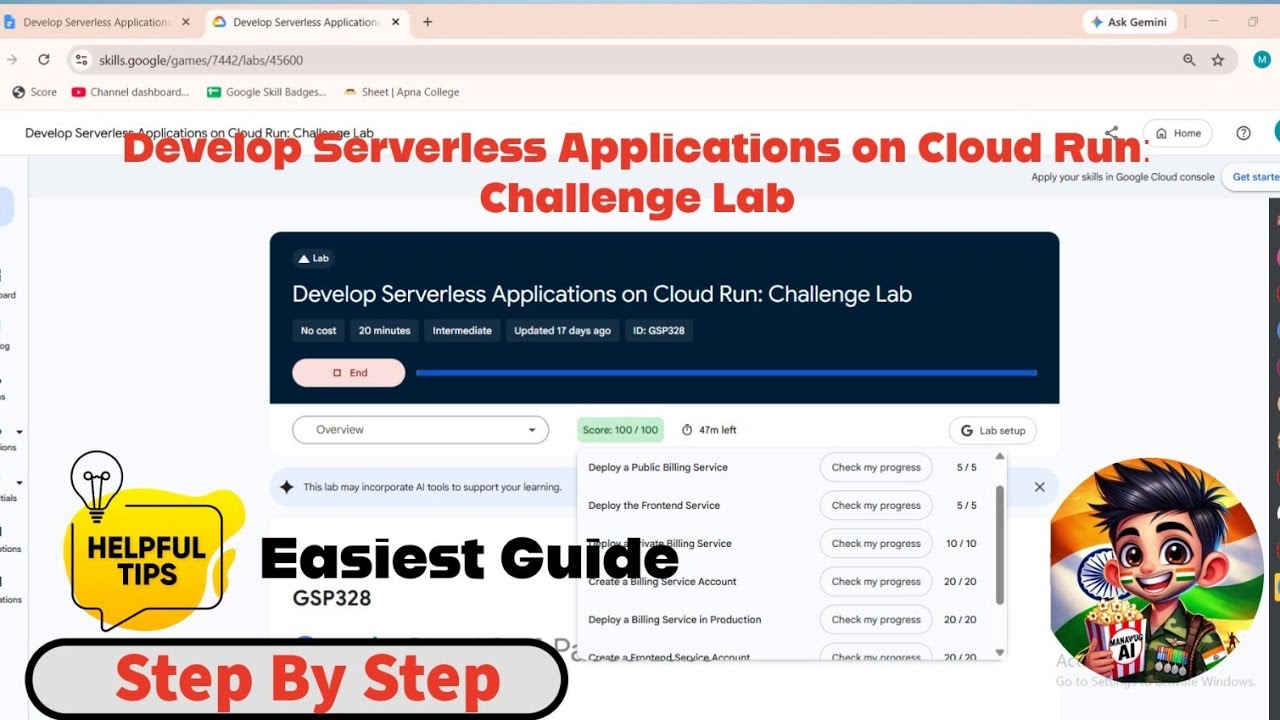Reload the page with the refresh icon
Screen dimensions: 1280x720
pyautogui.click(x=44, y=60)
